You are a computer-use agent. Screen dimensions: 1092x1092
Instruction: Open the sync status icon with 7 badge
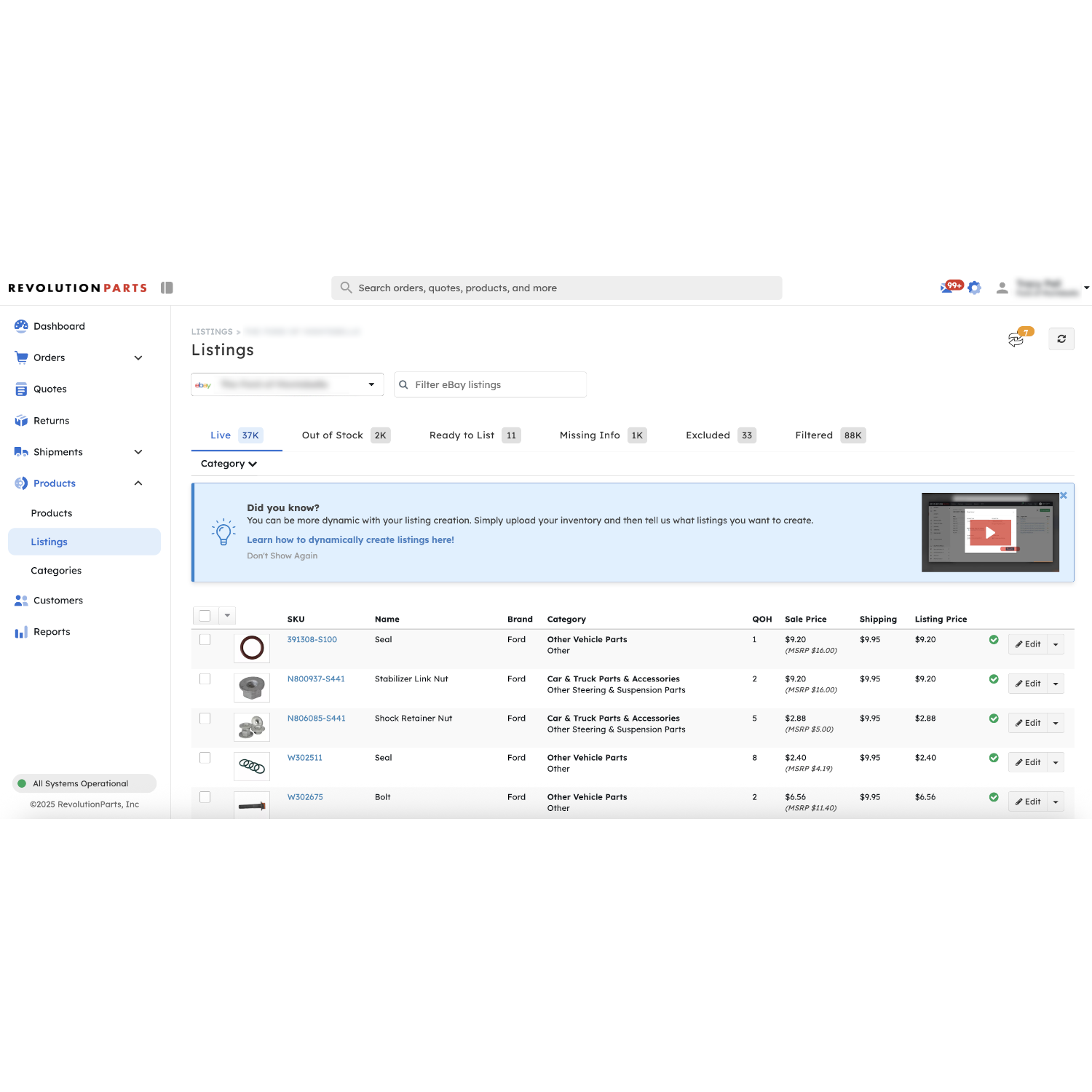coord(1019,338)
